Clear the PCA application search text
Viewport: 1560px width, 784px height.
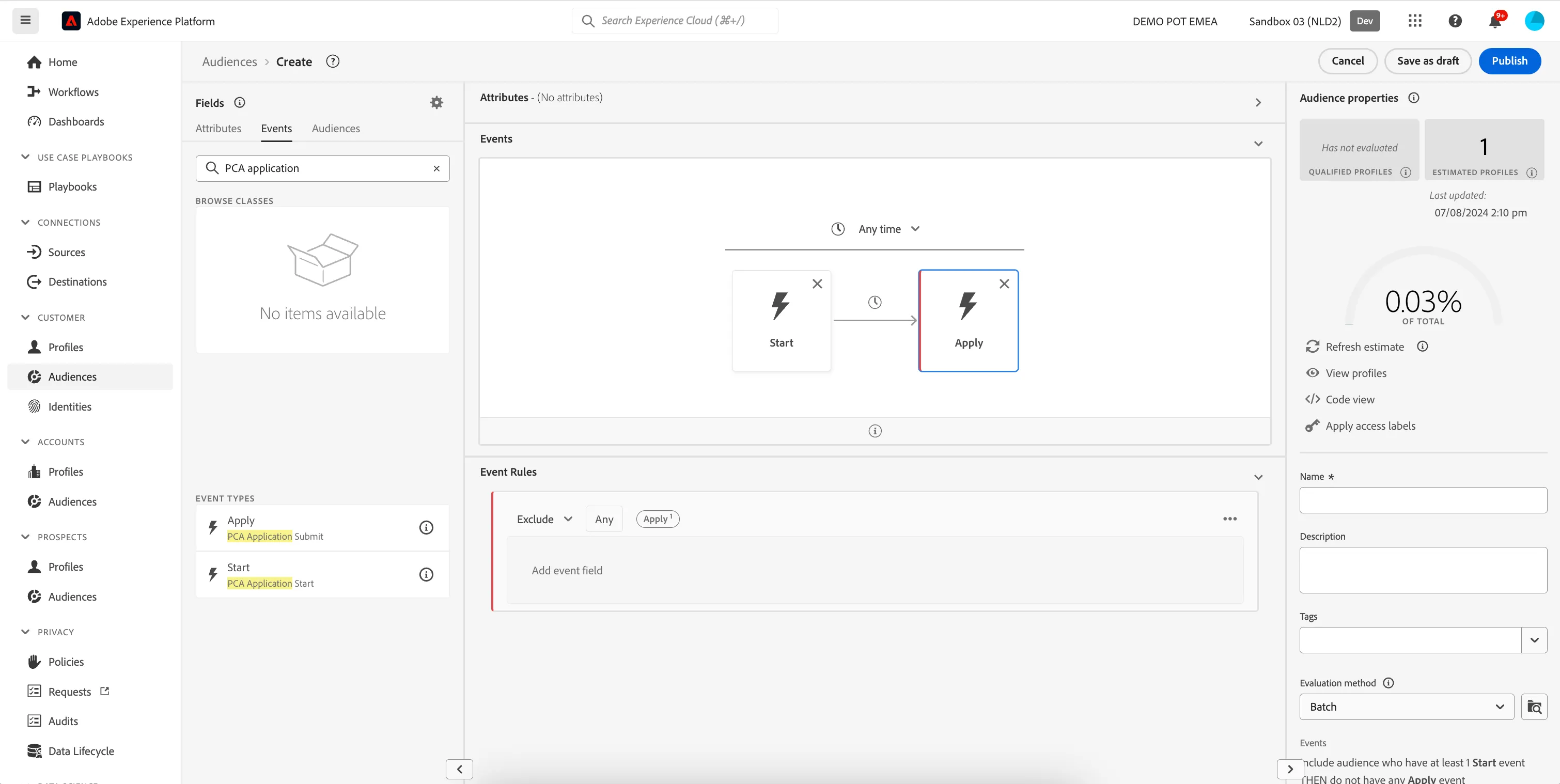(436, 168)
